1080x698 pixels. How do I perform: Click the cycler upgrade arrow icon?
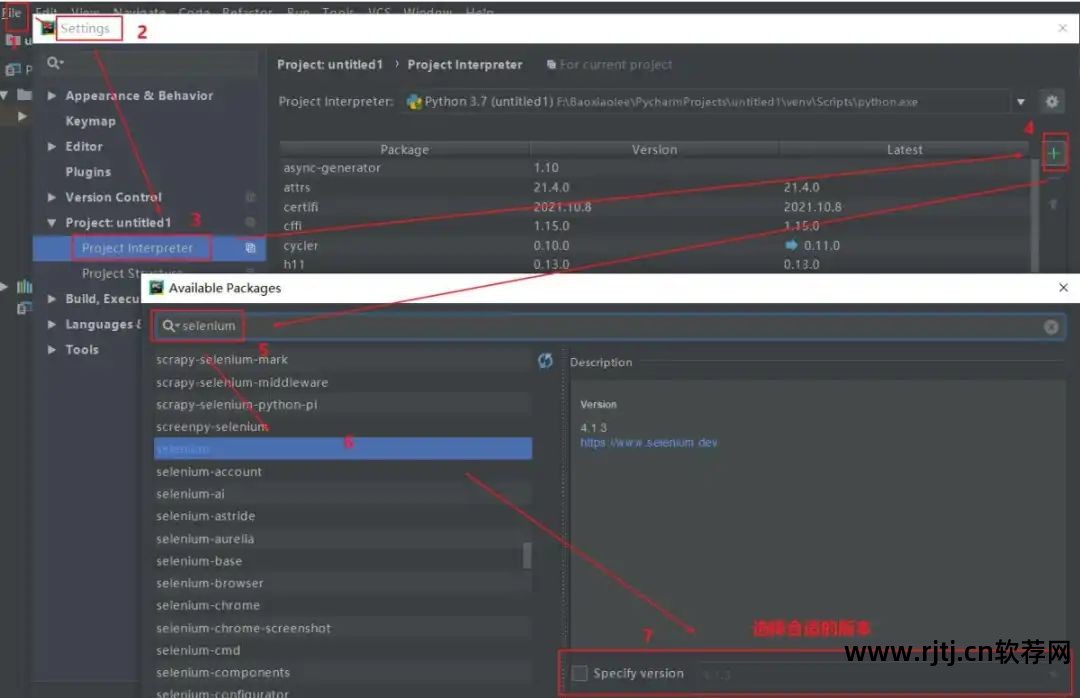[x=791, y=245]
